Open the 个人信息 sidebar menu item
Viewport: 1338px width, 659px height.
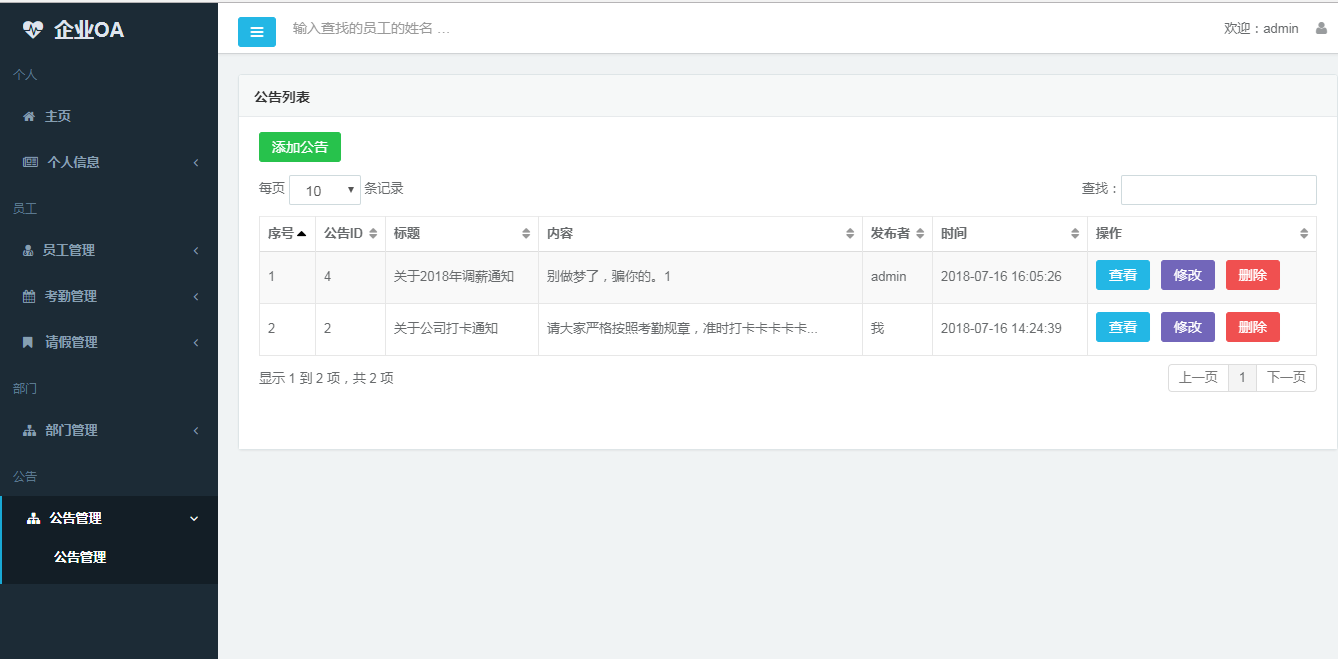click(109, 162)
